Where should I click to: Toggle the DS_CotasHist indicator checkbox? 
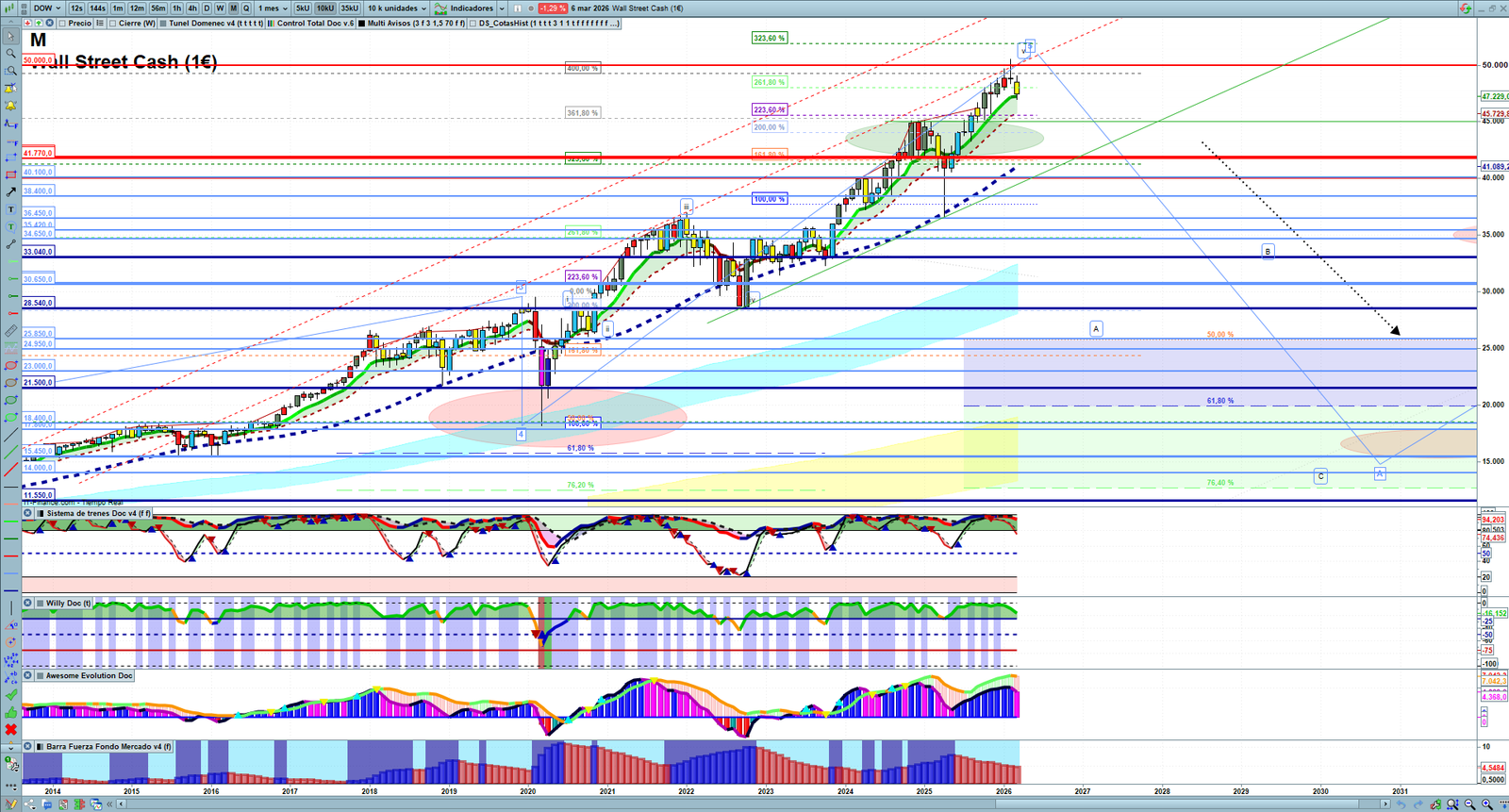point(473,24)
